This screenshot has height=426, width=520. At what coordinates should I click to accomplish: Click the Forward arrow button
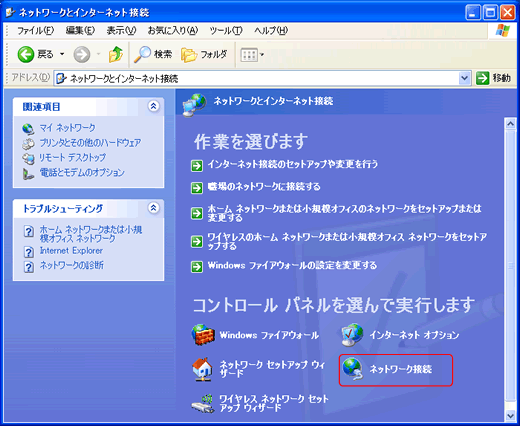pos(82,54)
